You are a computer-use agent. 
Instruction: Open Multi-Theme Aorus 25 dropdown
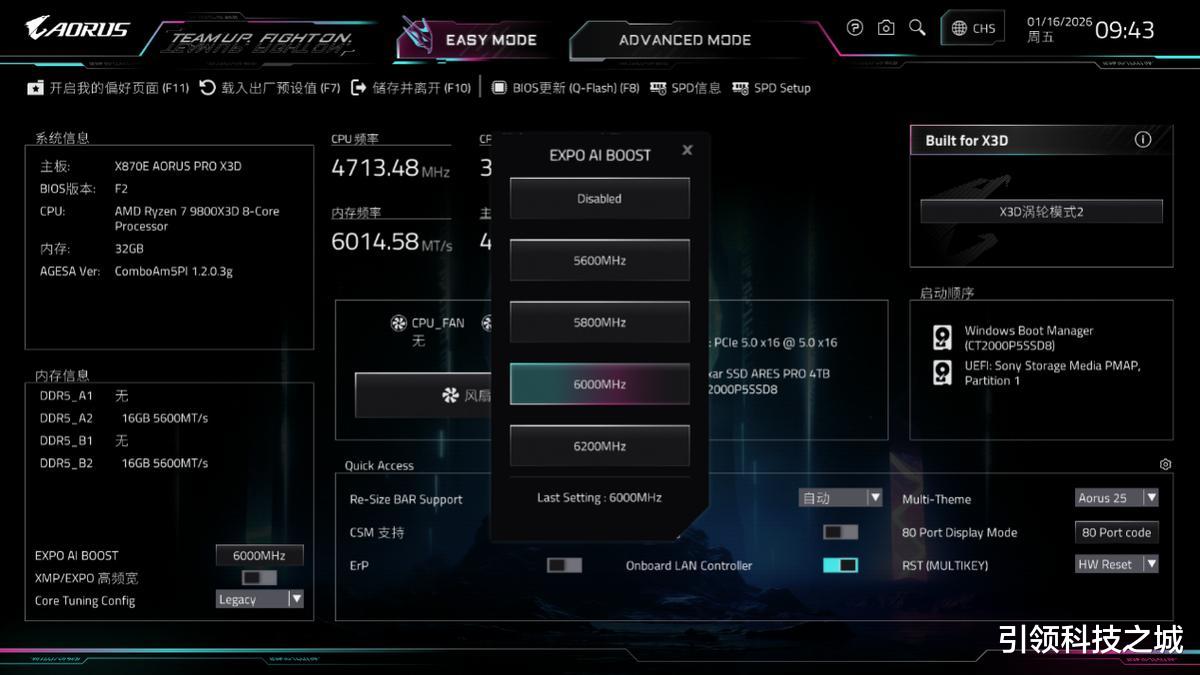tap(1117, 497)
